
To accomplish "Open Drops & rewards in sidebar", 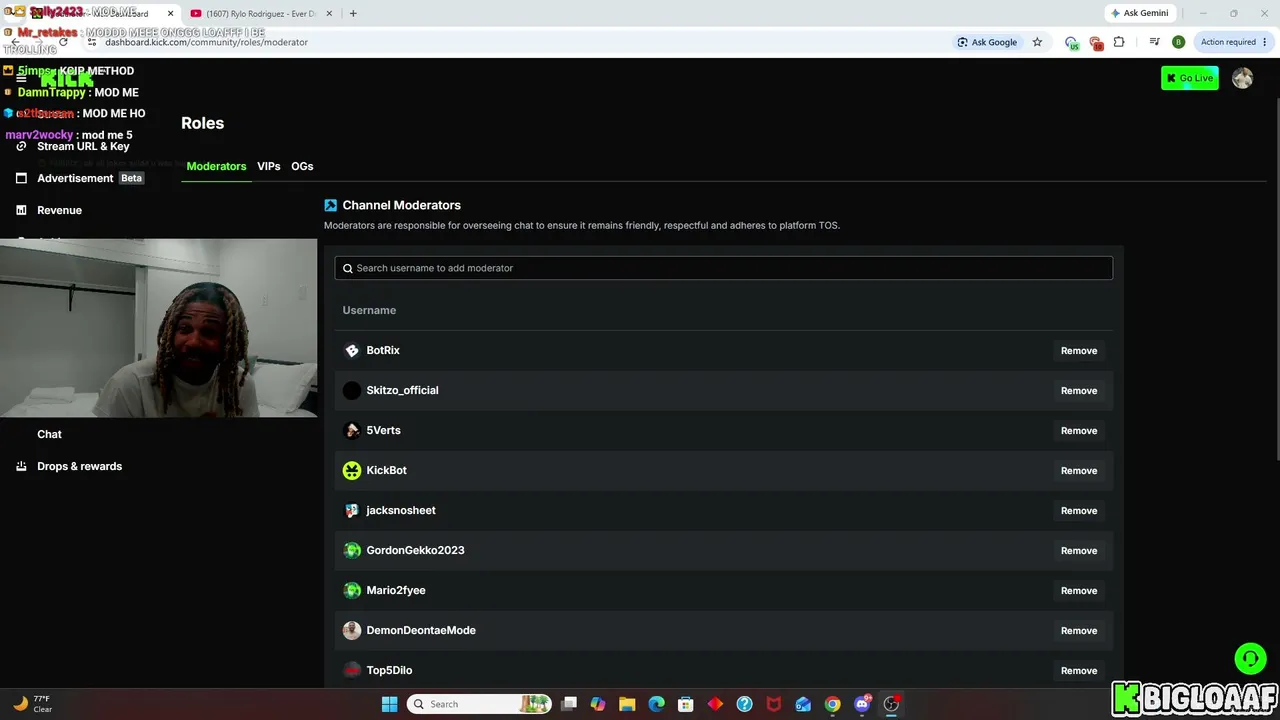I will click(80, 466).
